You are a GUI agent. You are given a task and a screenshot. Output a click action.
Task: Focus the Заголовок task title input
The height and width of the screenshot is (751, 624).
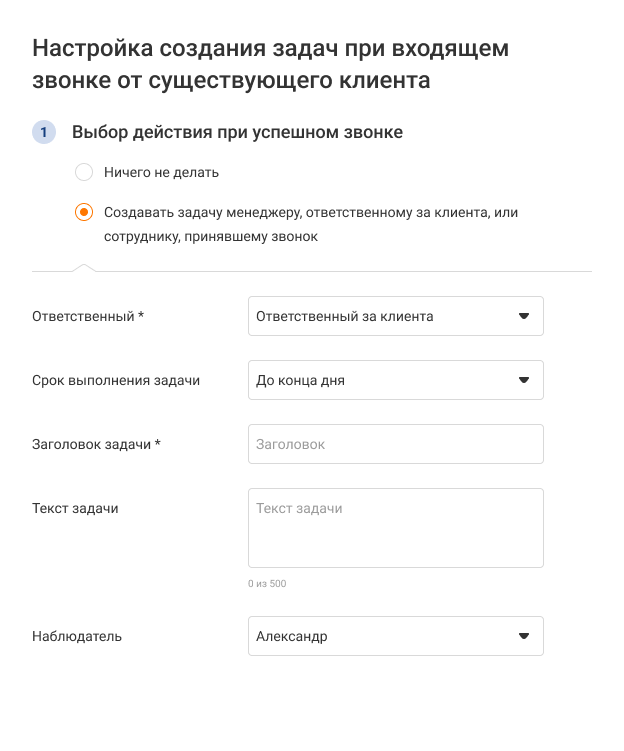click(395, 444)
